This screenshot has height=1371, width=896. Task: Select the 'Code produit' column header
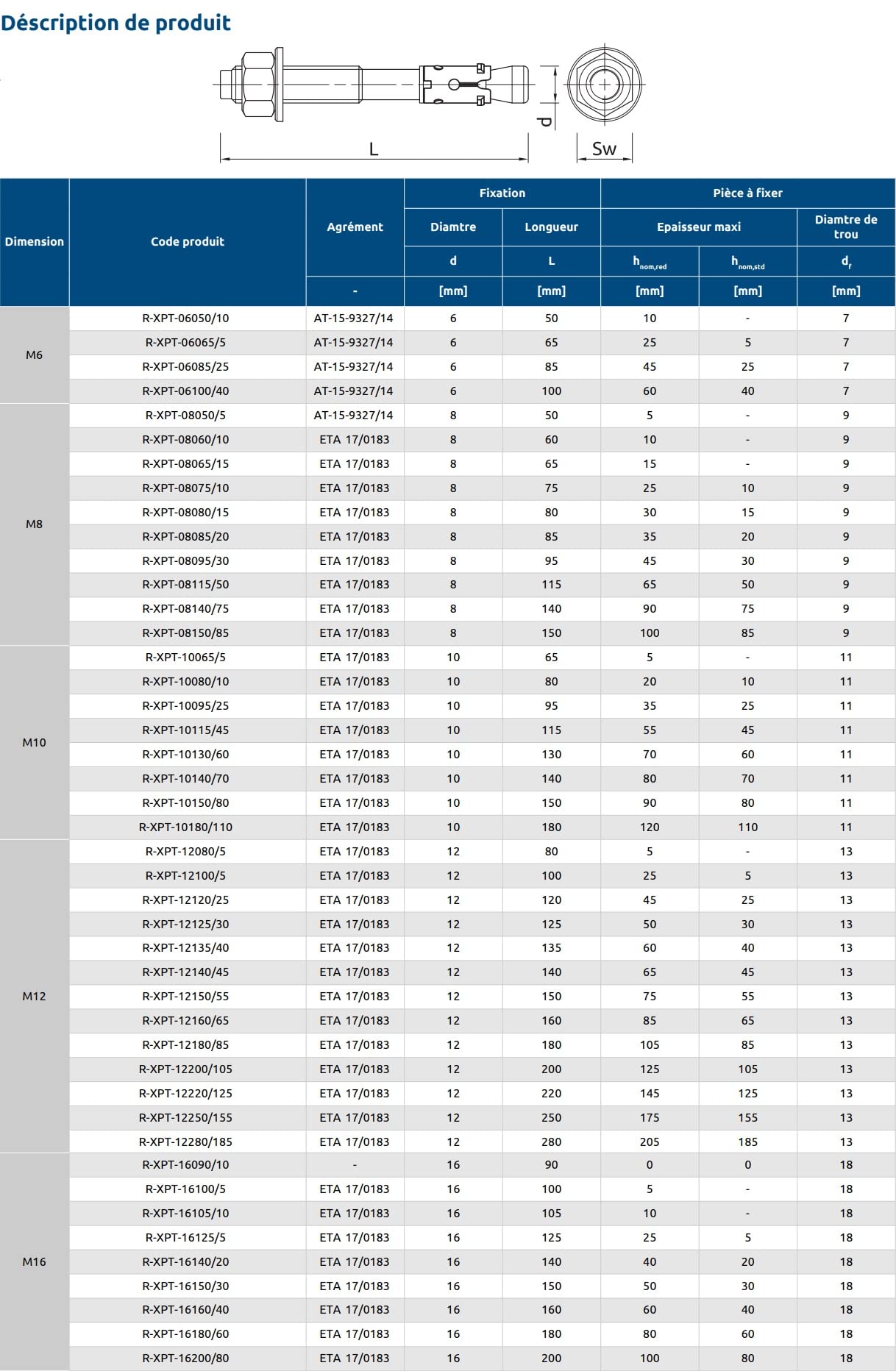(188, 241)
